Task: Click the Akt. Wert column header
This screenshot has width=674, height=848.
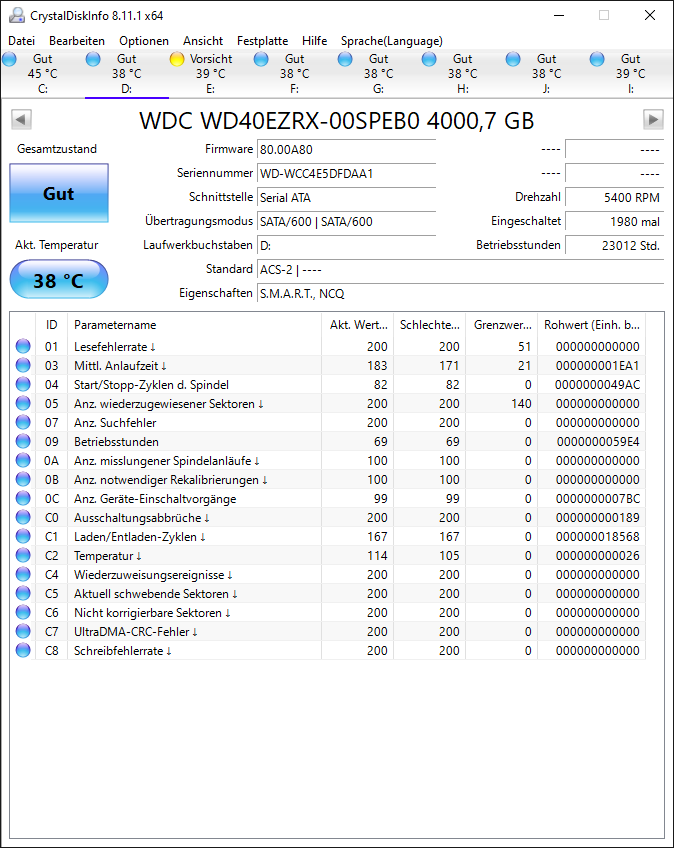Action: click(358, 324)
